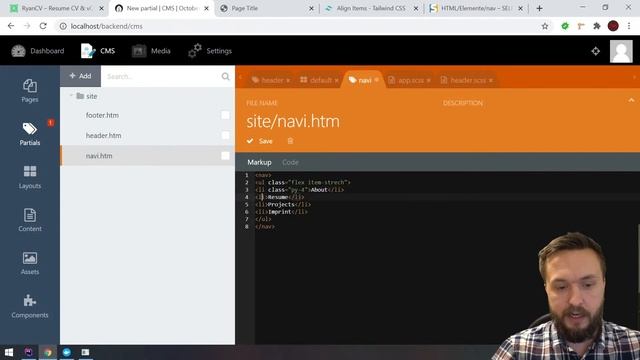The image size is (640, 360).
Task: Open the user account avatar
Action: click(x=621, y=51)
